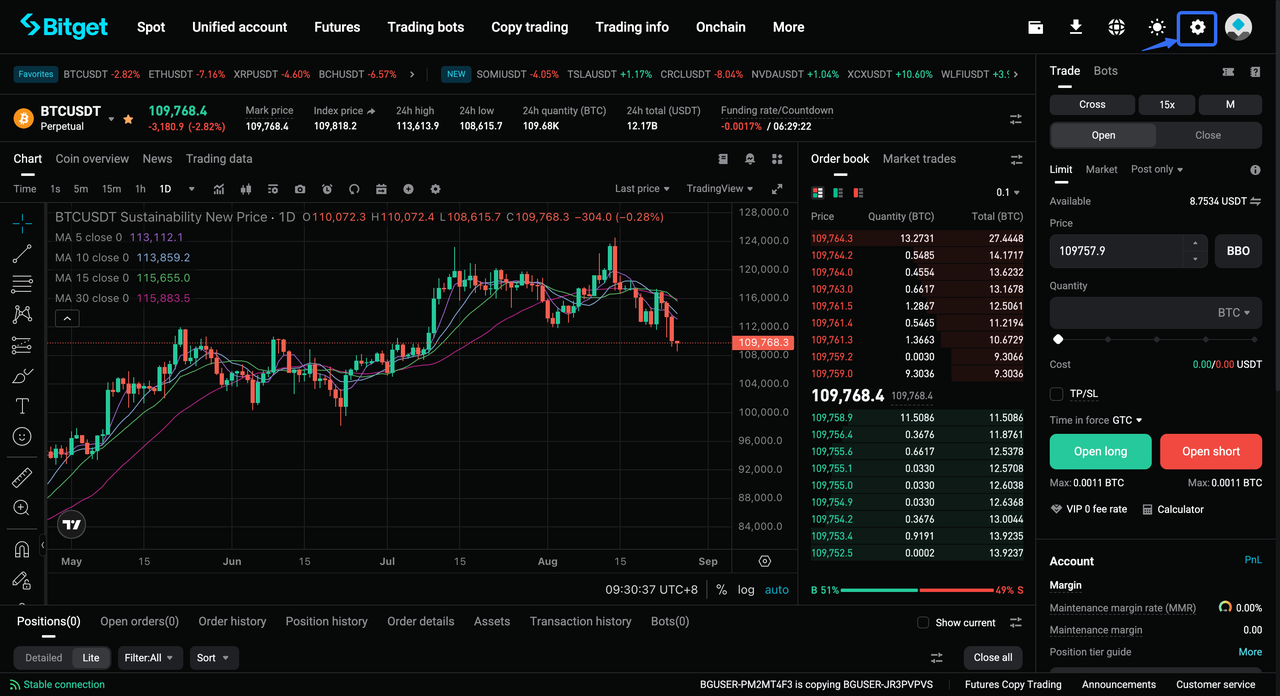
Task: Open the BTCUSDT pair selector arrow
Action: click(x=111, y=120)
